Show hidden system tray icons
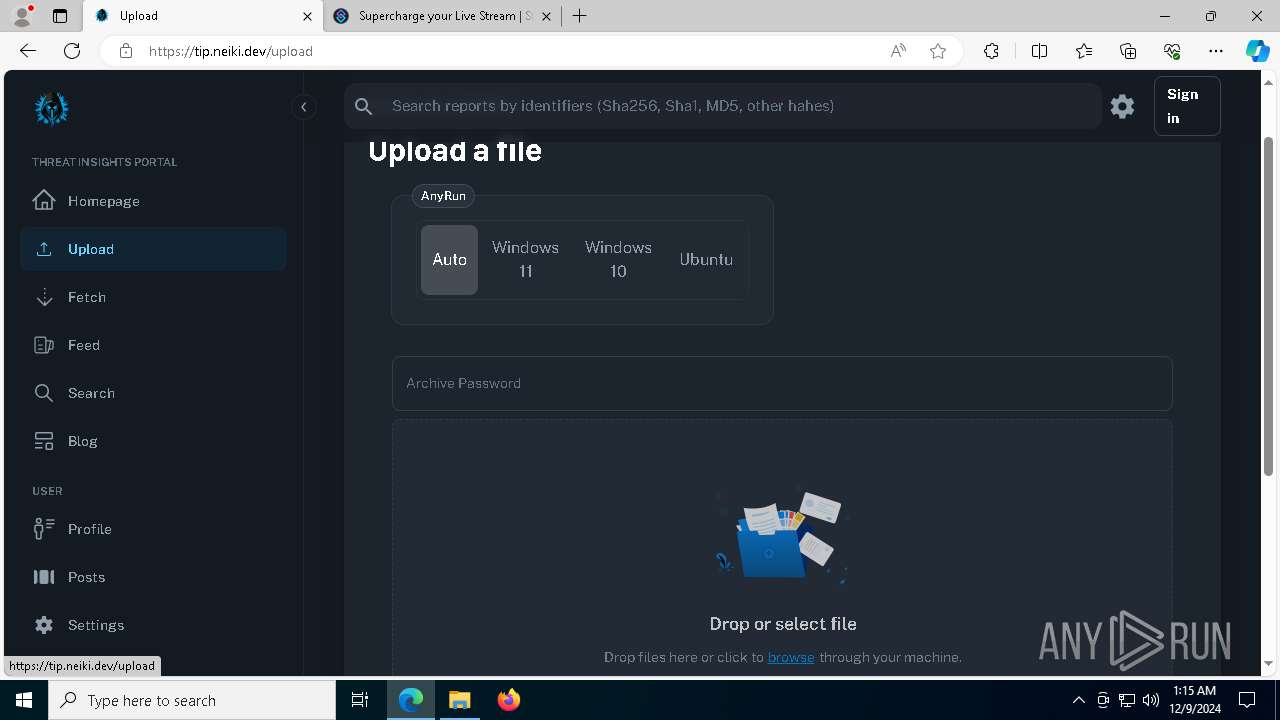Viewport: 1280px width, 720px height. click(x=1078, y=700)
